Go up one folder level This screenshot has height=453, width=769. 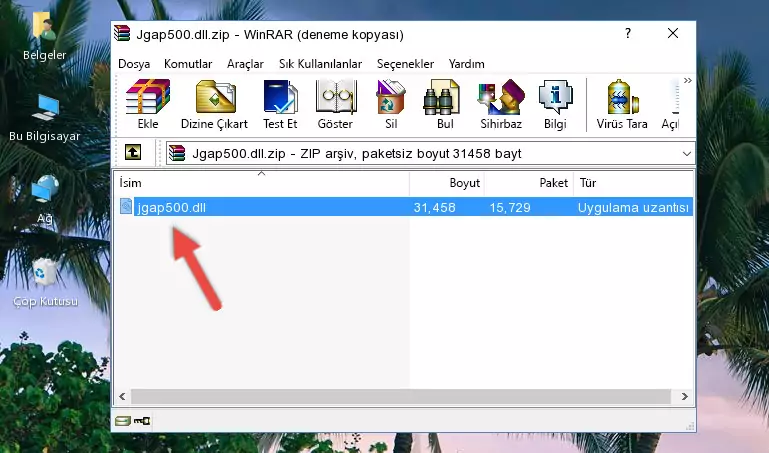click(133, 152)
